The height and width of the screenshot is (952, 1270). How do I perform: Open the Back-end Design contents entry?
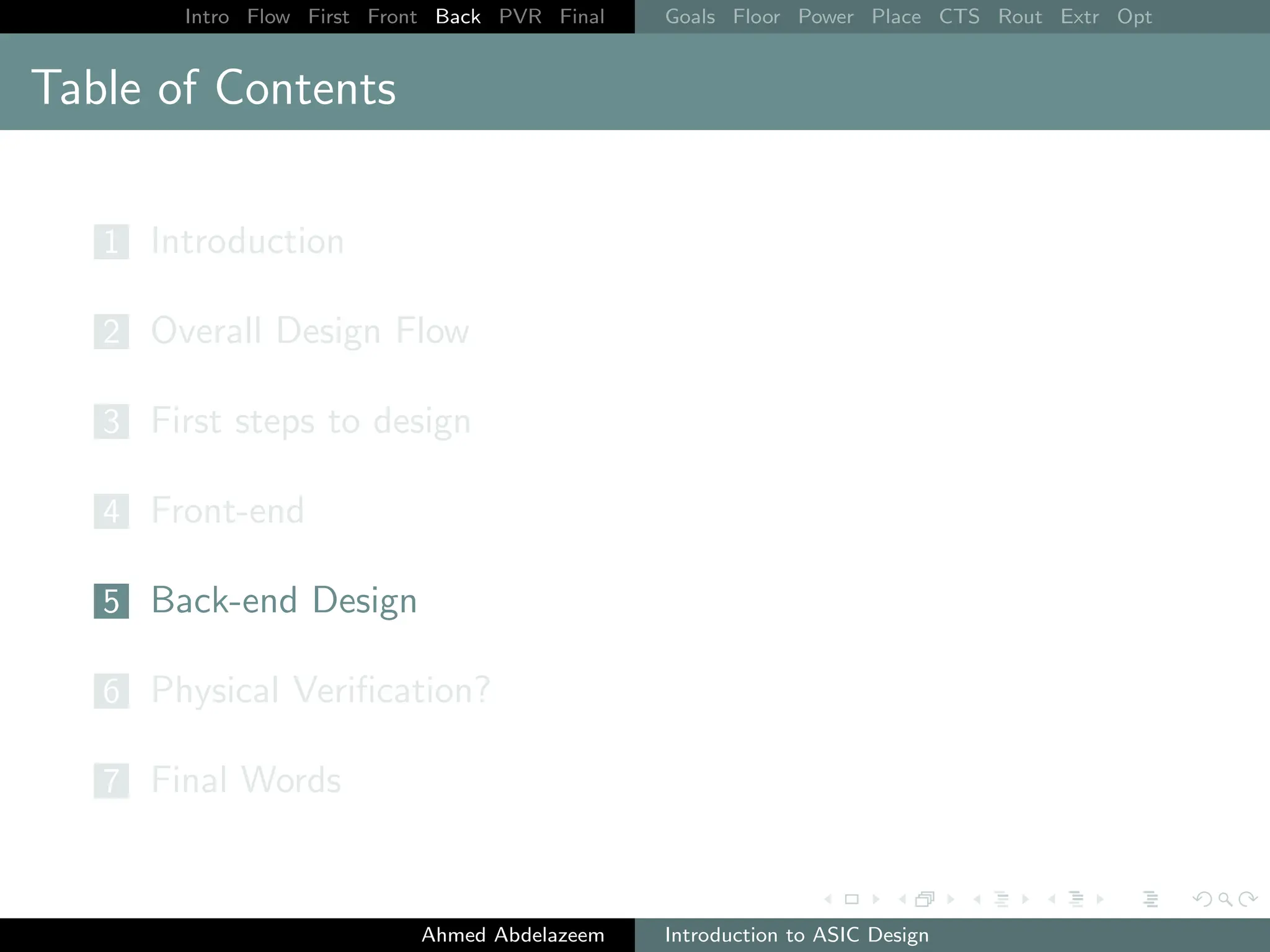point(284,601)
